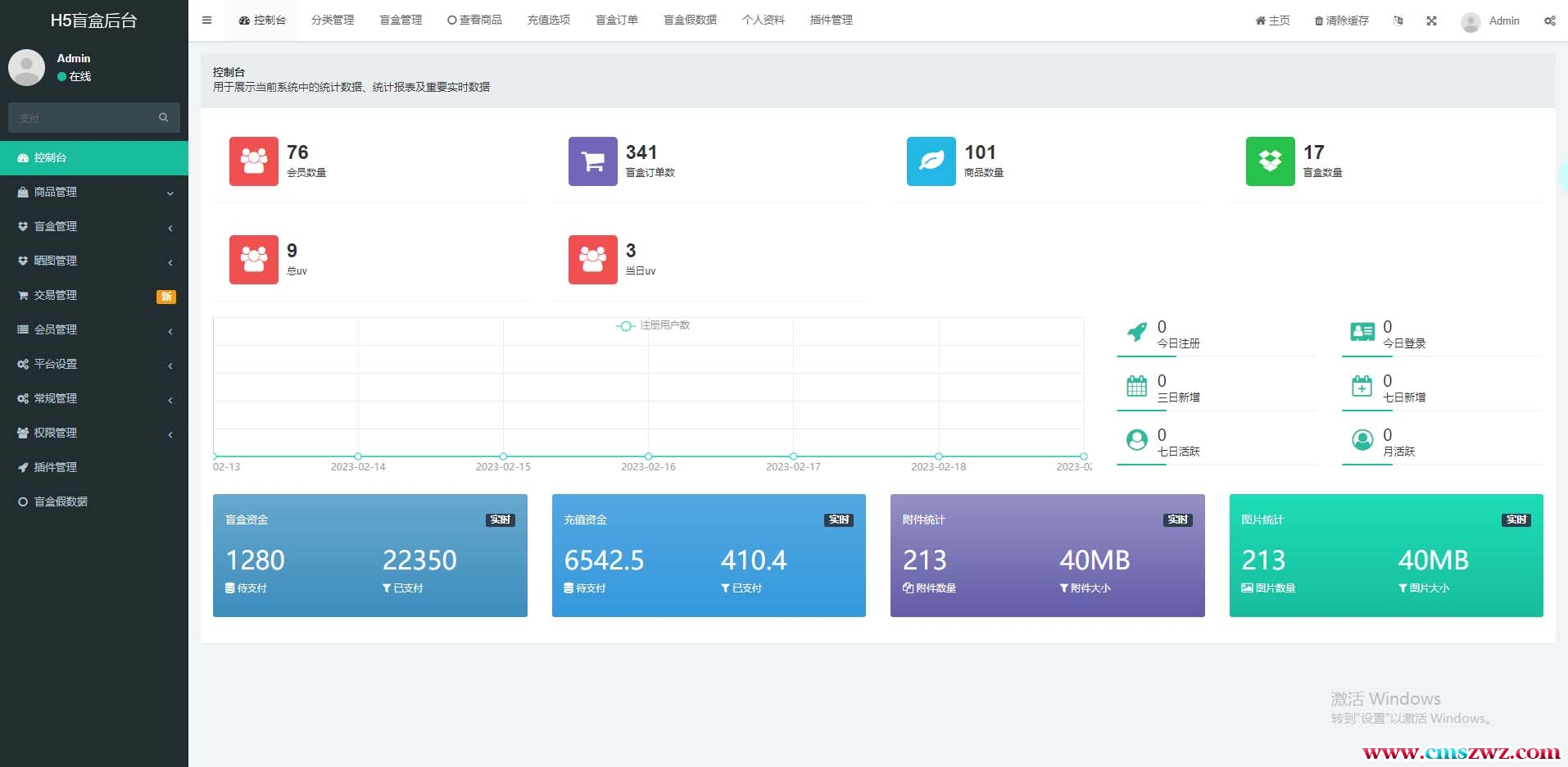
Task: Switch to the 分类管理 tab
Action: [x=333, y=20]
